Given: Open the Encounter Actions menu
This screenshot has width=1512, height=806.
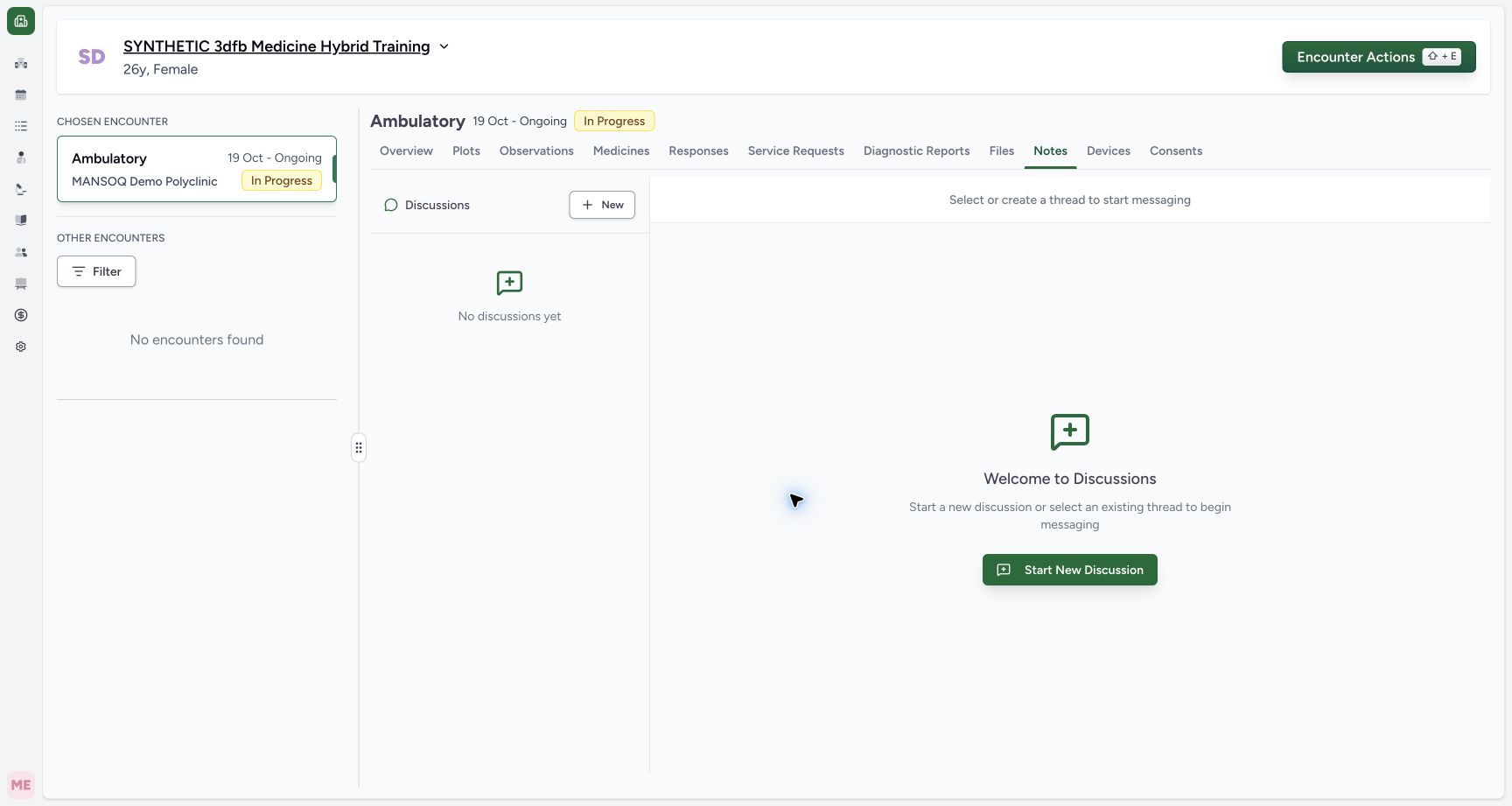Looking at the screenshot, I should point(1379,57).
